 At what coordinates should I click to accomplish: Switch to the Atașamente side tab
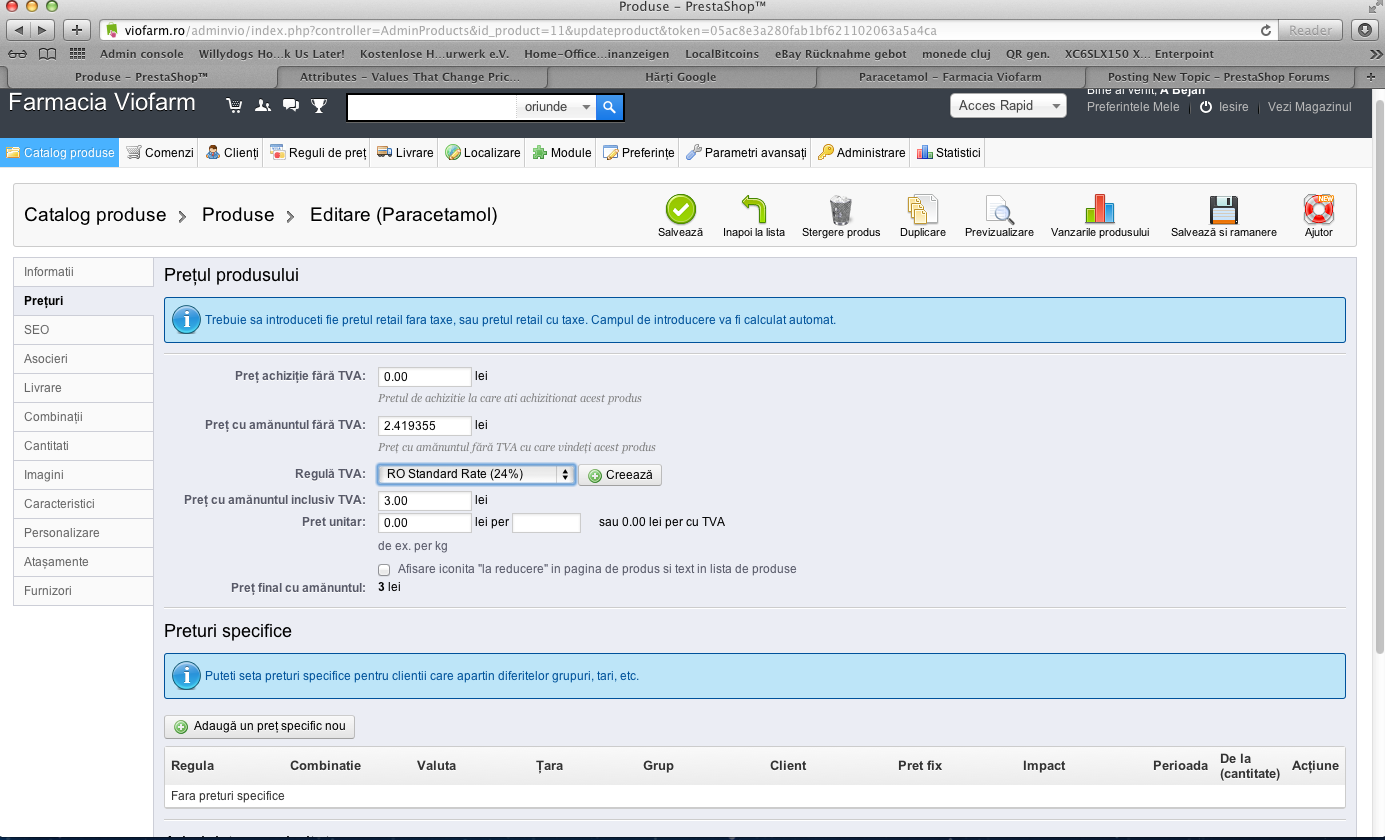pos(83,562)
